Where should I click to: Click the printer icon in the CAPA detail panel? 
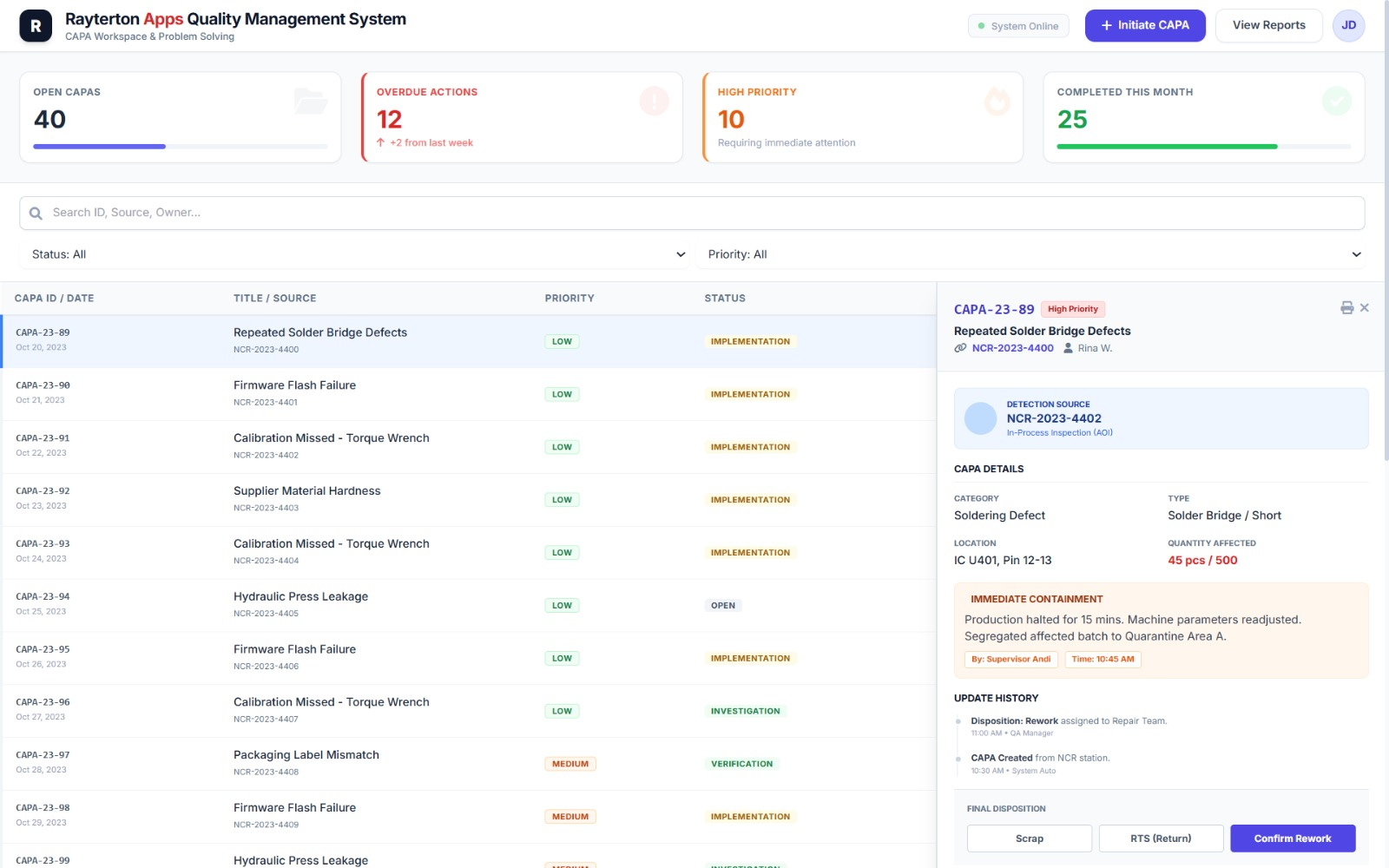[x=1346, y=307]
